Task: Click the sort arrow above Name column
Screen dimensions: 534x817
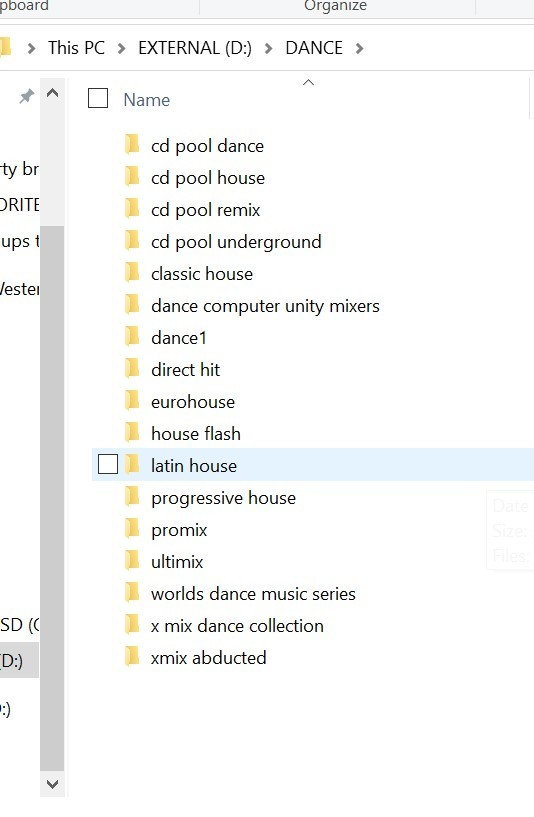Action: (x=308, y=82)
